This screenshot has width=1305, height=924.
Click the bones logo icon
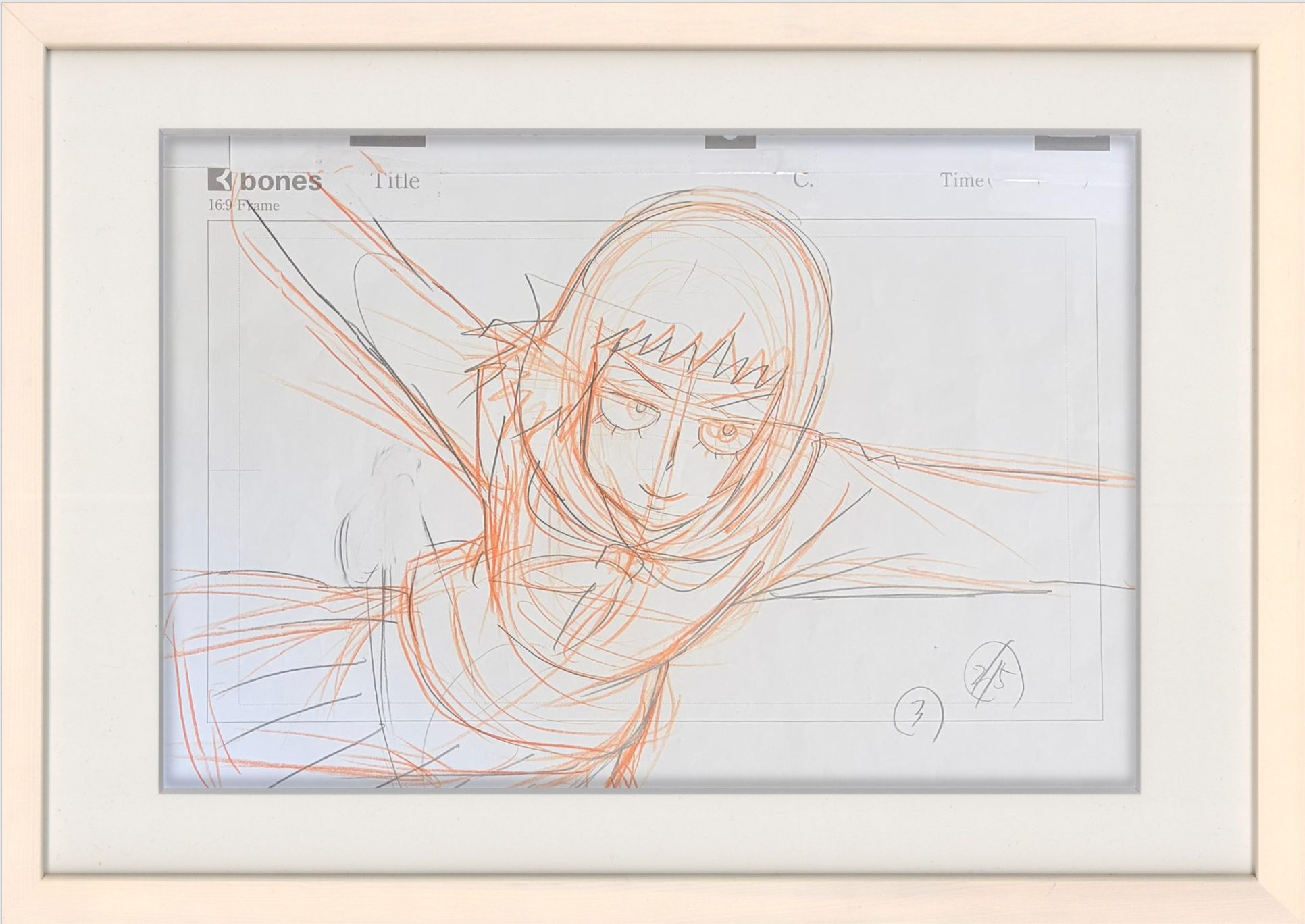[x=220, y=180]
